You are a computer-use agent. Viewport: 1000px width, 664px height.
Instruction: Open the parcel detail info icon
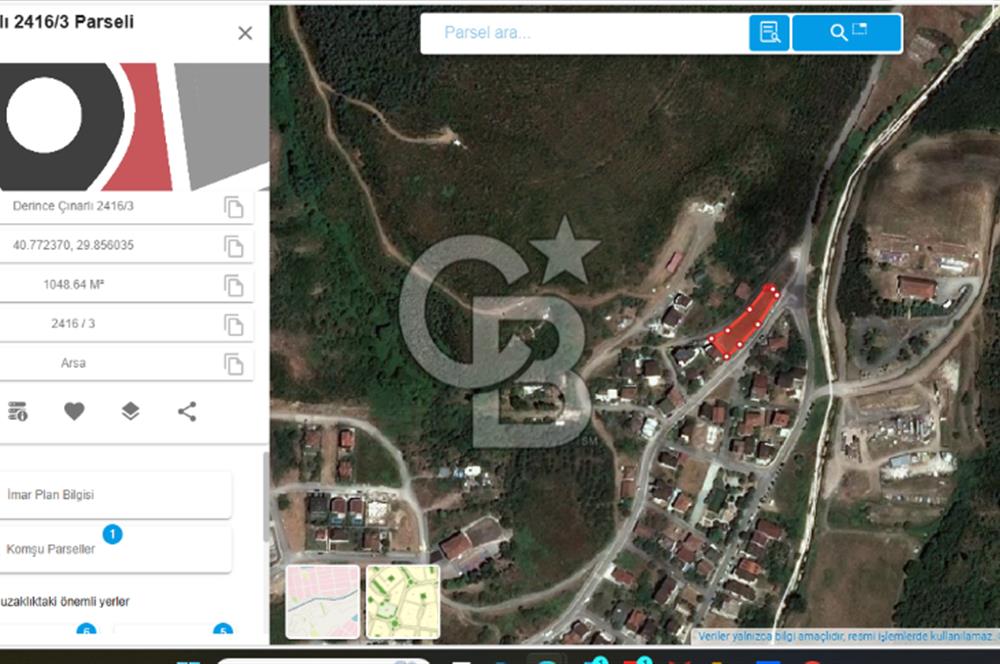point(17,411)
